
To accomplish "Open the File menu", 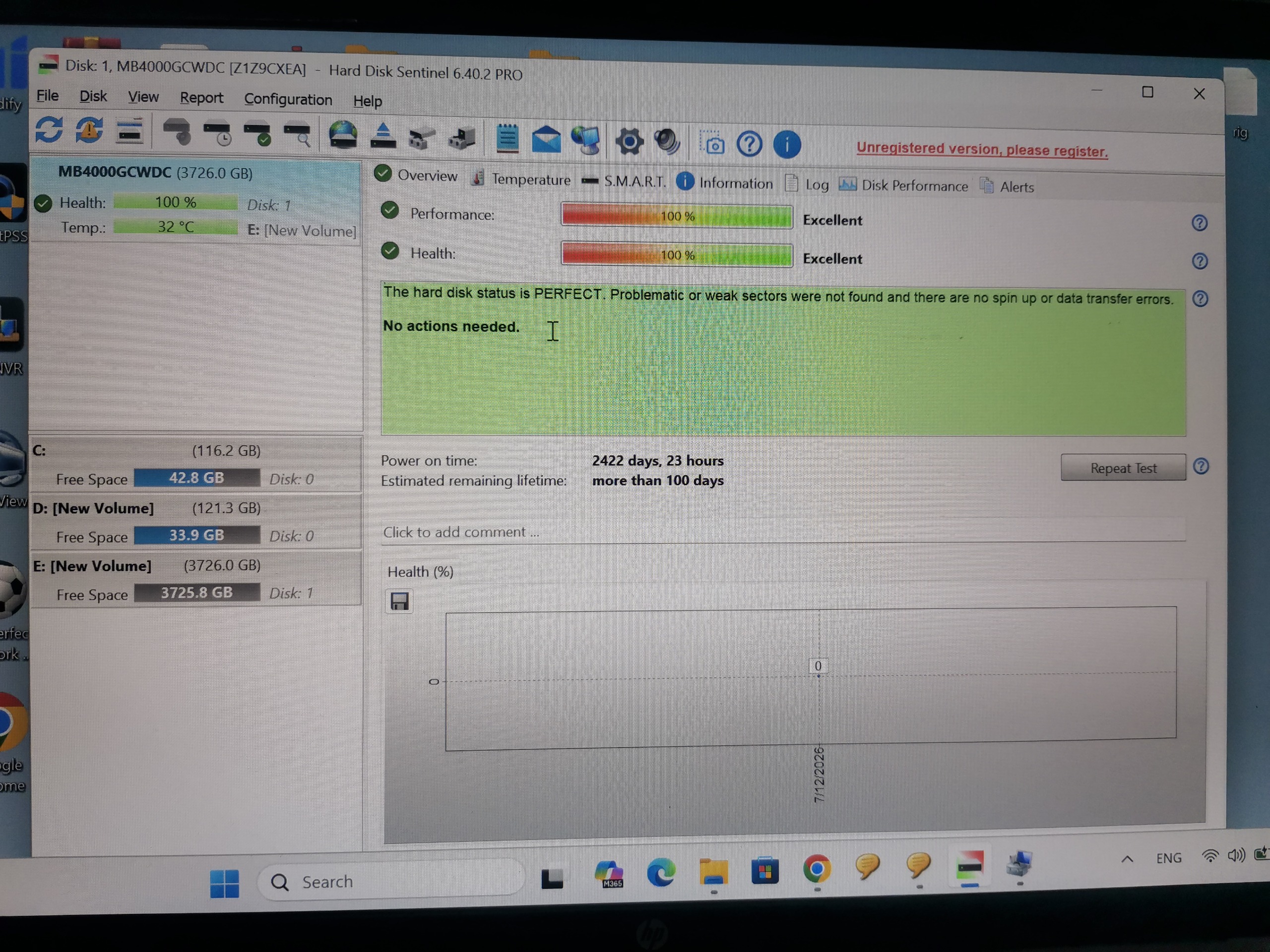I will pos(47,95).
